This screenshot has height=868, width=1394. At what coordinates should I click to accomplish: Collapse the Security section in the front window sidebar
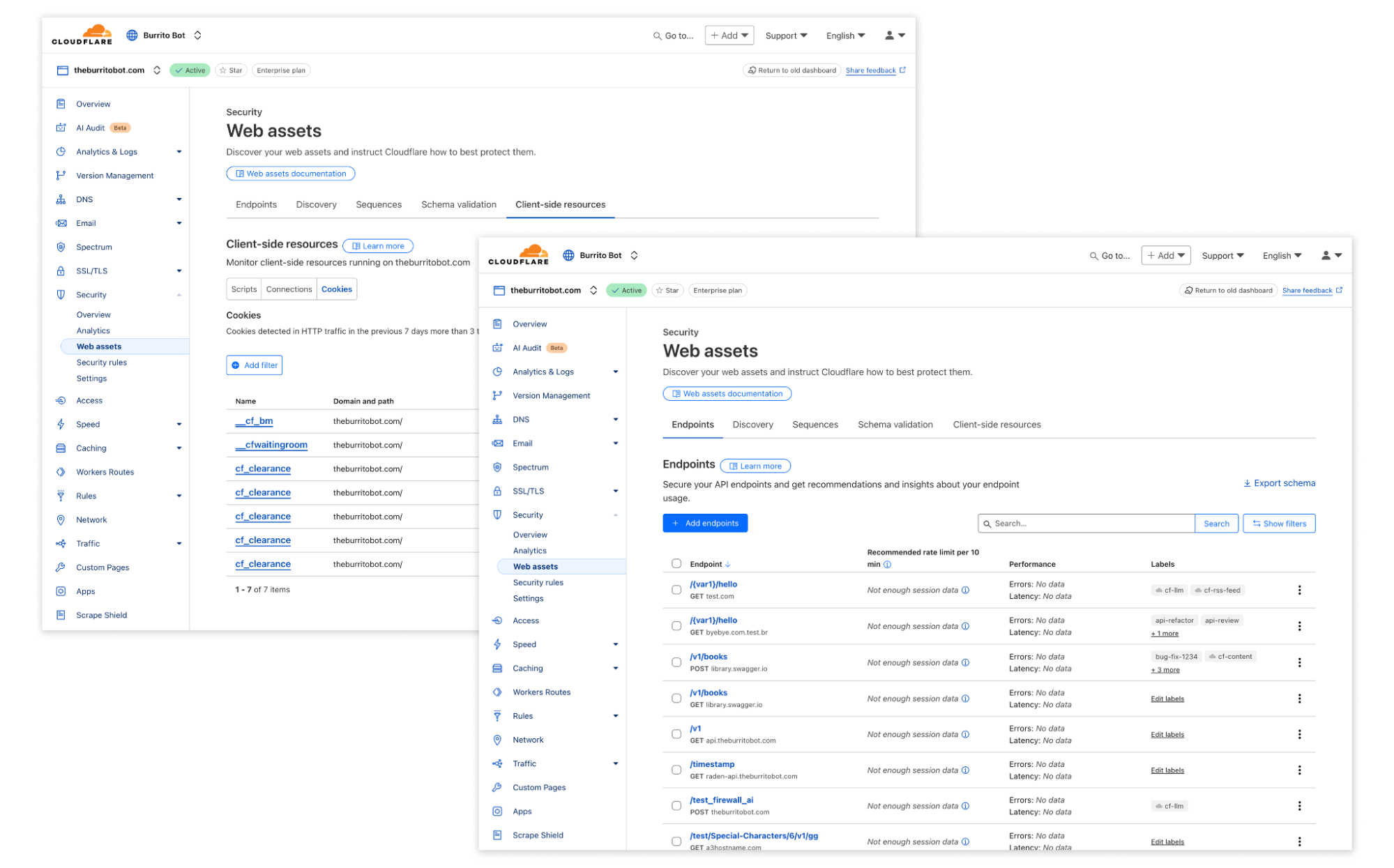pyautogui.click(x=615, y=515)
